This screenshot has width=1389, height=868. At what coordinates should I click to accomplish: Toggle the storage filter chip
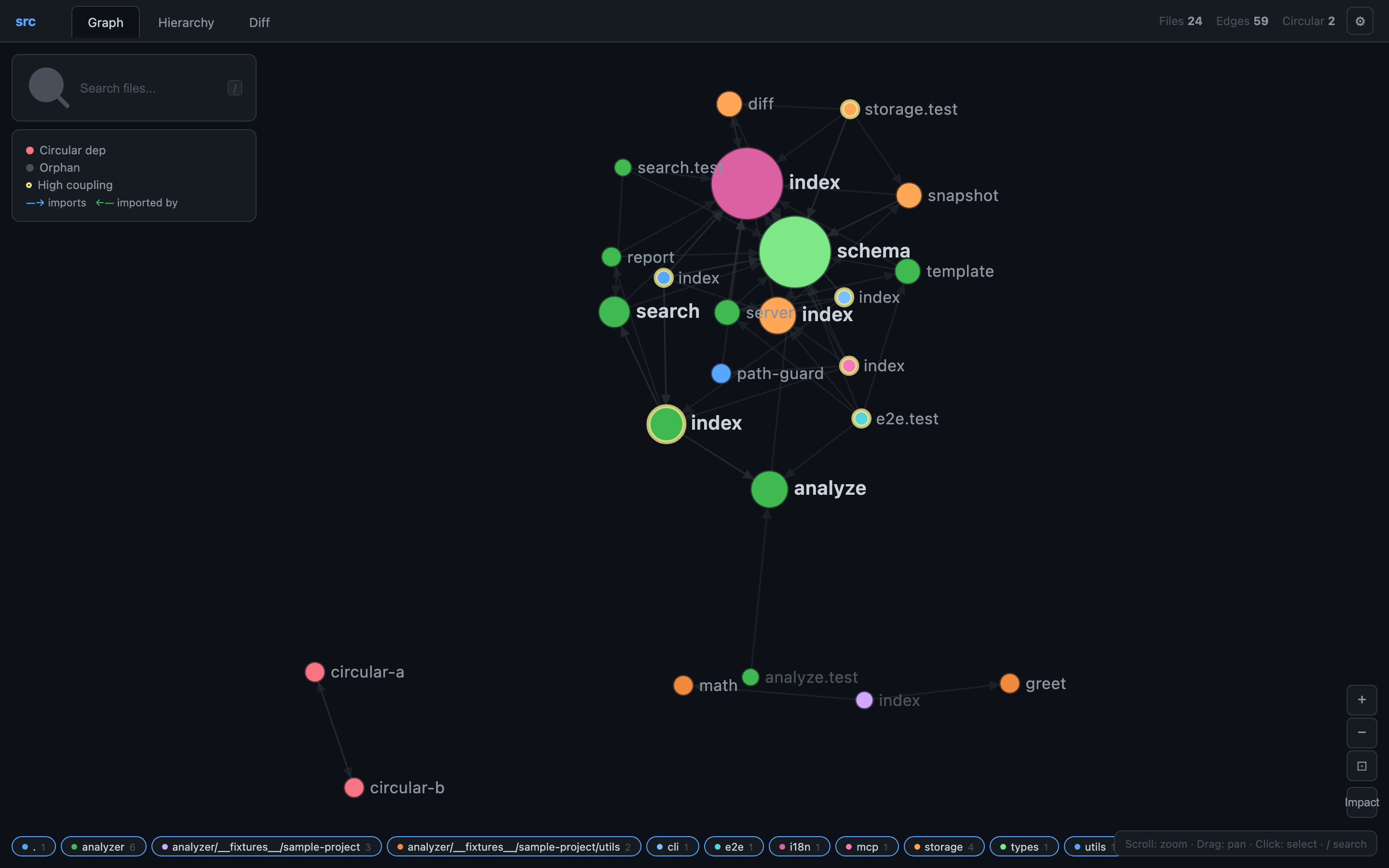(943, 846)
